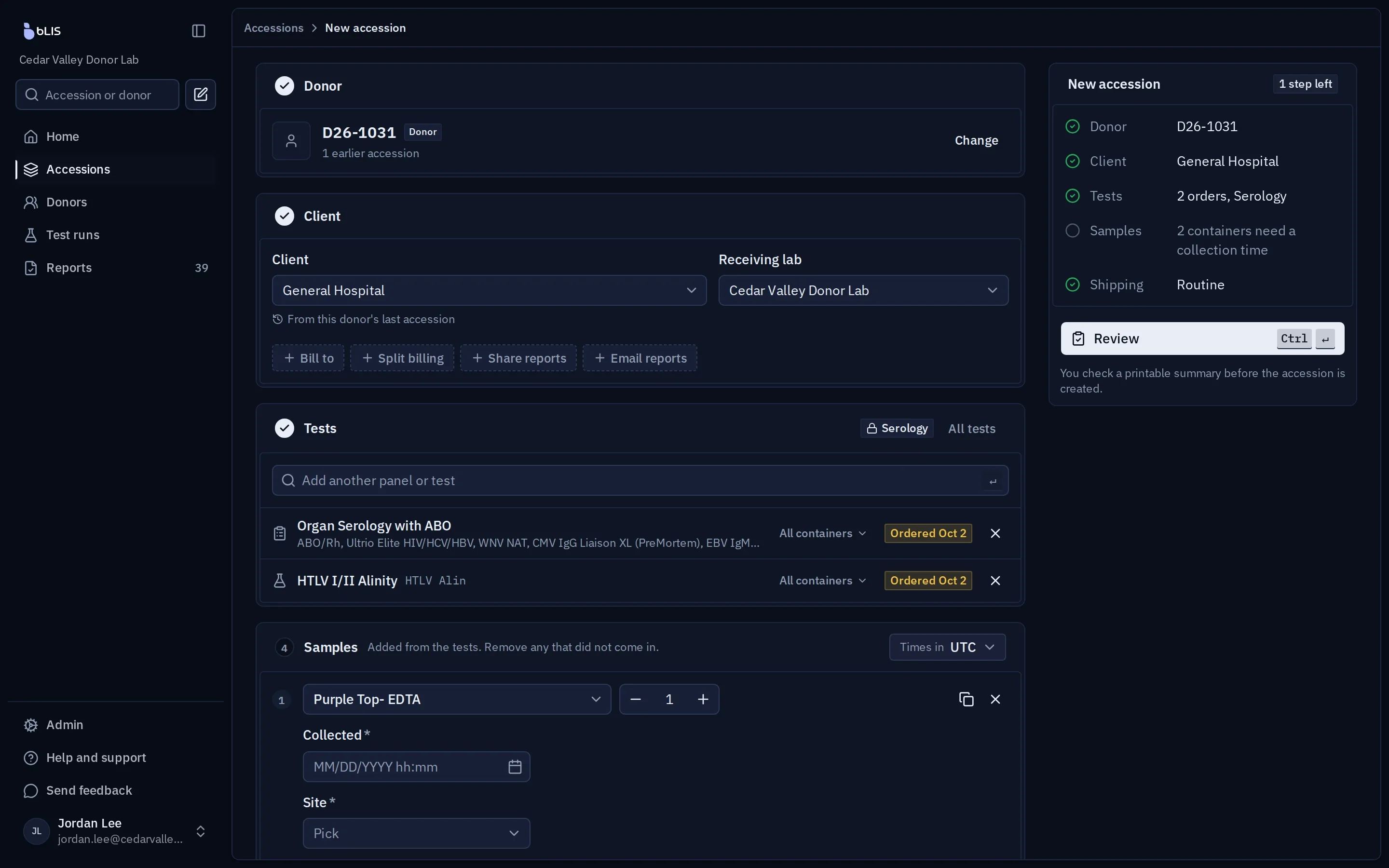Increase the container count
Image resolution: width=1389 pixels, height=868 pixels.
pyautogui.click(x=703, y=699)
